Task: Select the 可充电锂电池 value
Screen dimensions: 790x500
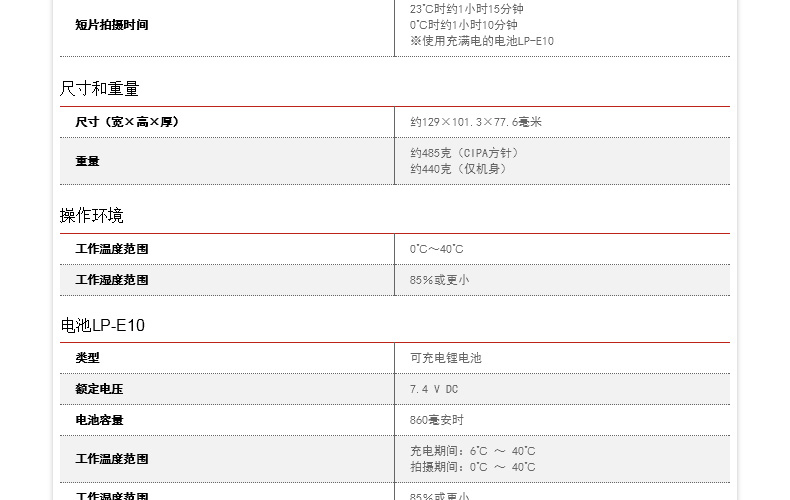Action: 445,358
